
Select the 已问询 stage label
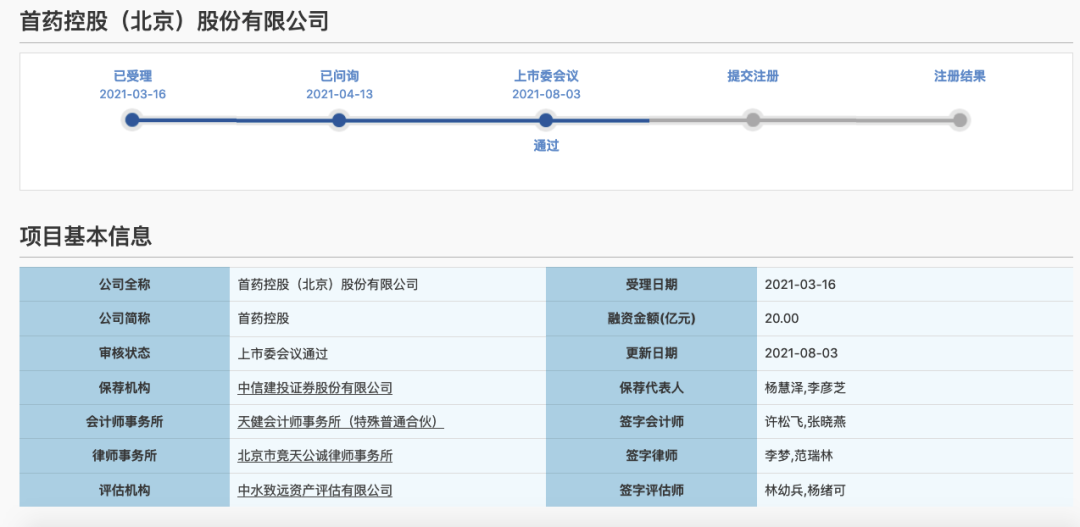pyautogui.click(x=339, y=76)
